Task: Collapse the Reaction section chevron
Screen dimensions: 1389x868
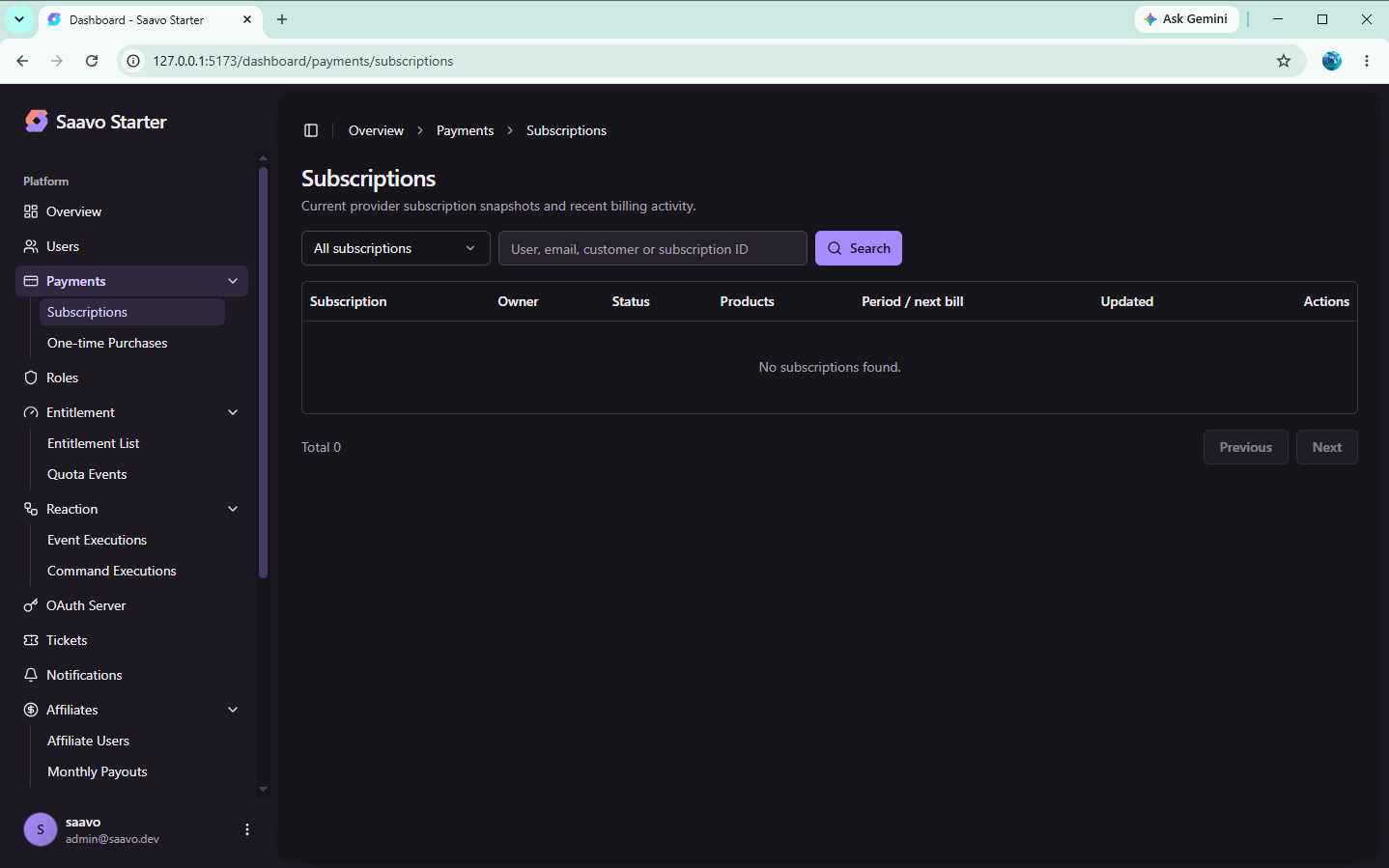Action: 233,509
